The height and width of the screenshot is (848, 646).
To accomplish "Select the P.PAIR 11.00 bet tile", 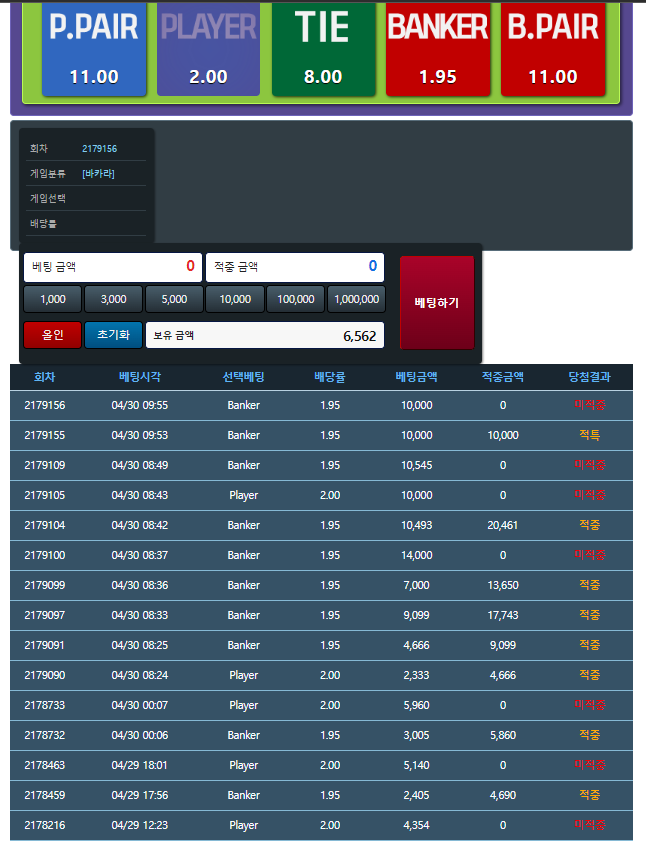I will click(94, 48).
